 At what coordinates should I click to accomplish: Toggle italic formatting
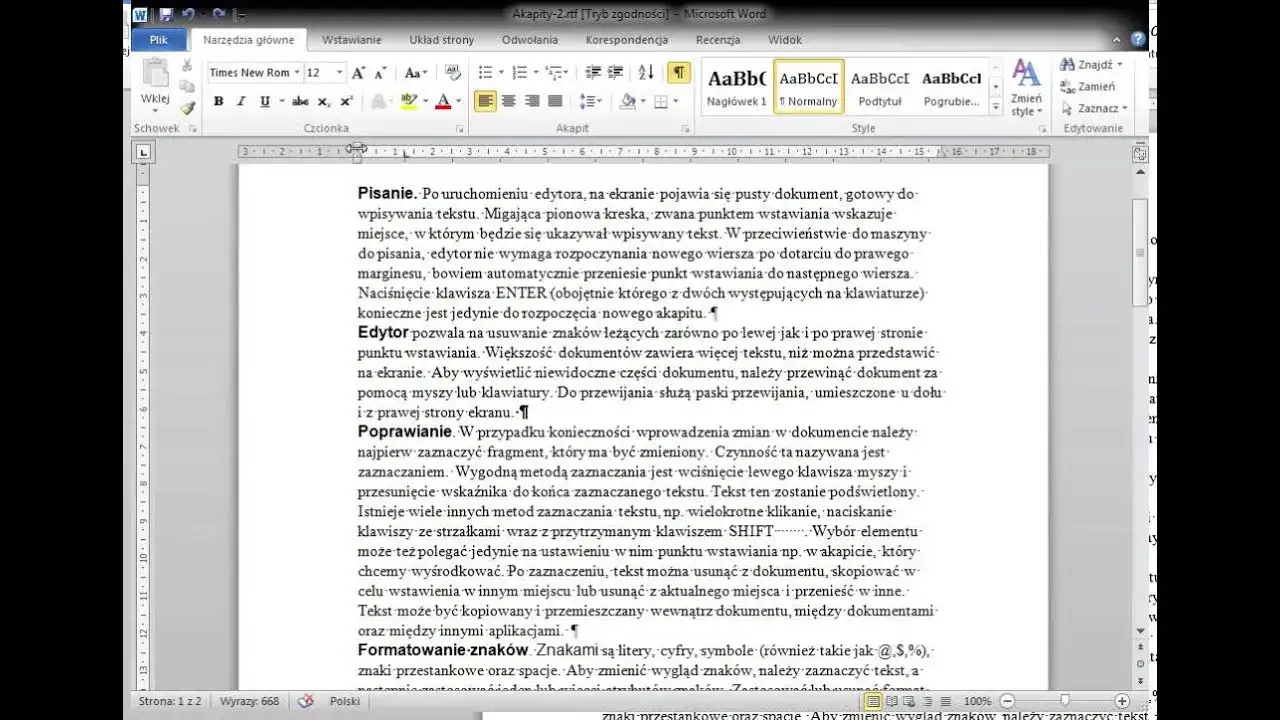pos(241,101)
